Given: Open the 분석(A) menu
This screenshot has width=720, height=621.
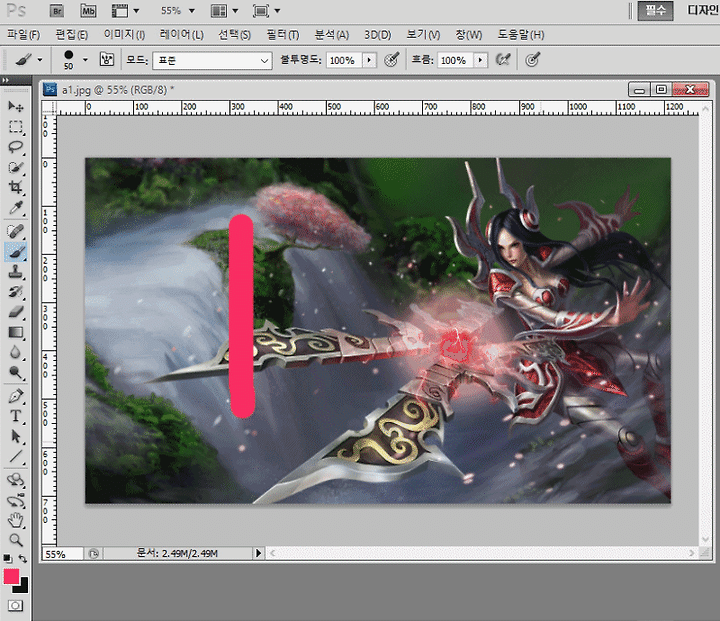Looking at the screenshot, I should coord(332,35).
